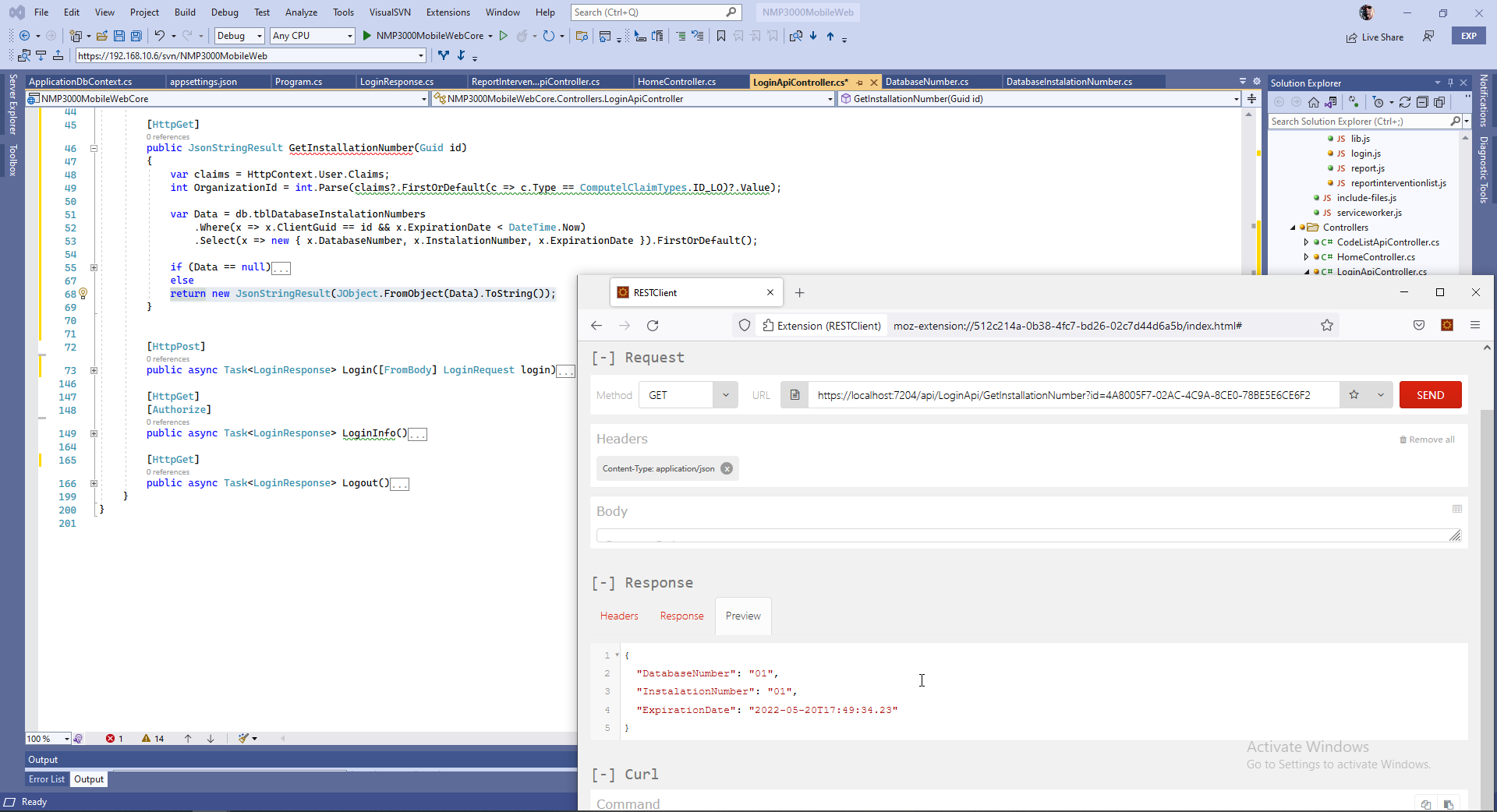
Task: Open the Firefox hamburger menu
Action: click(1475, 326)
